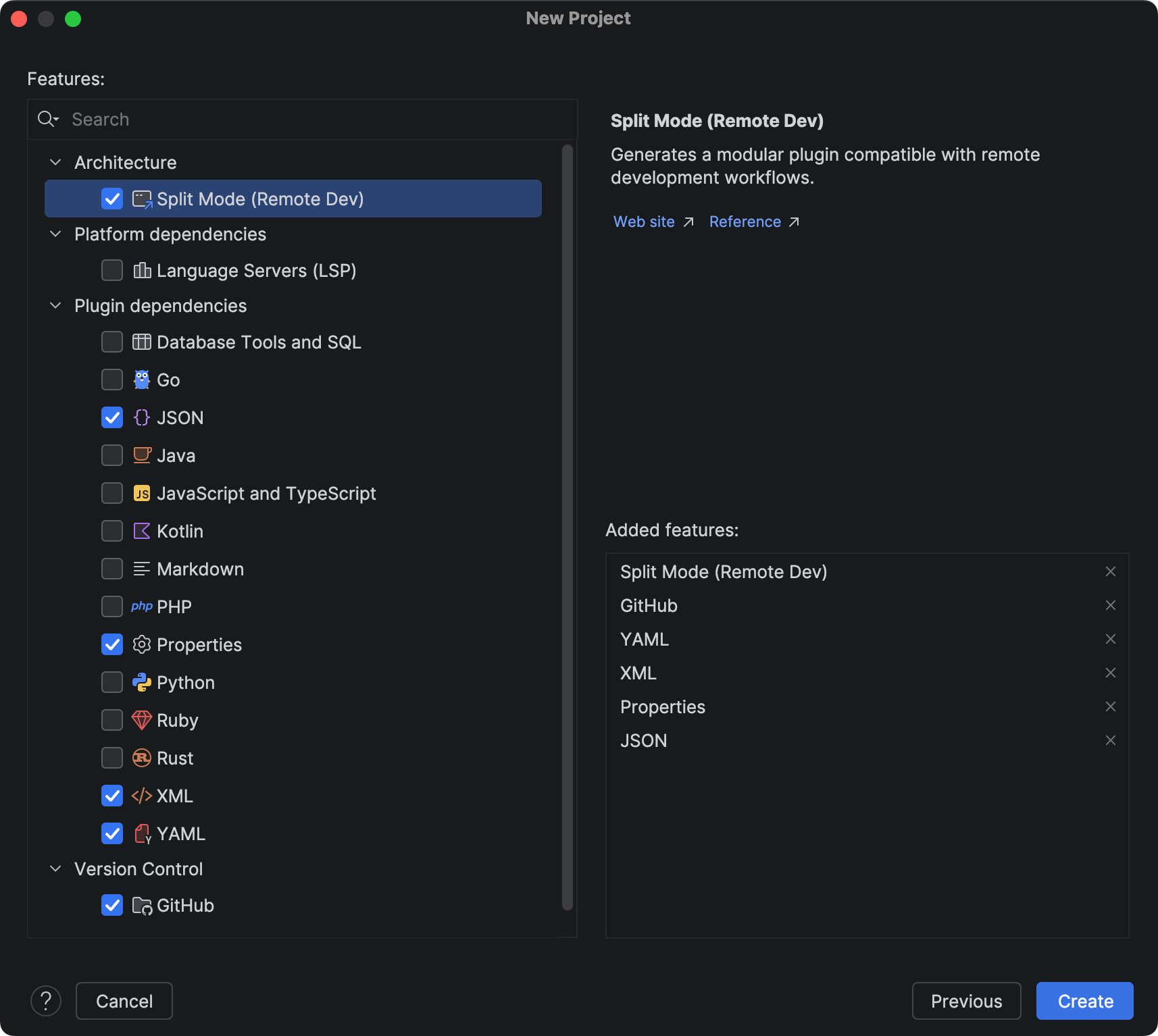Image resolution: width=1158 pixels, height=1036 pixels.
Task: Select Properties in the Added features list
Action: [663, 707]
